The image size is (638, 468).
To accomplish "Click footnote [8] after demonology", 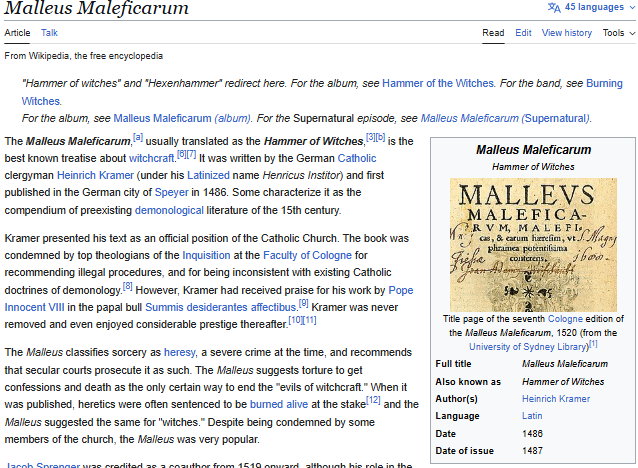I will 127,286.
